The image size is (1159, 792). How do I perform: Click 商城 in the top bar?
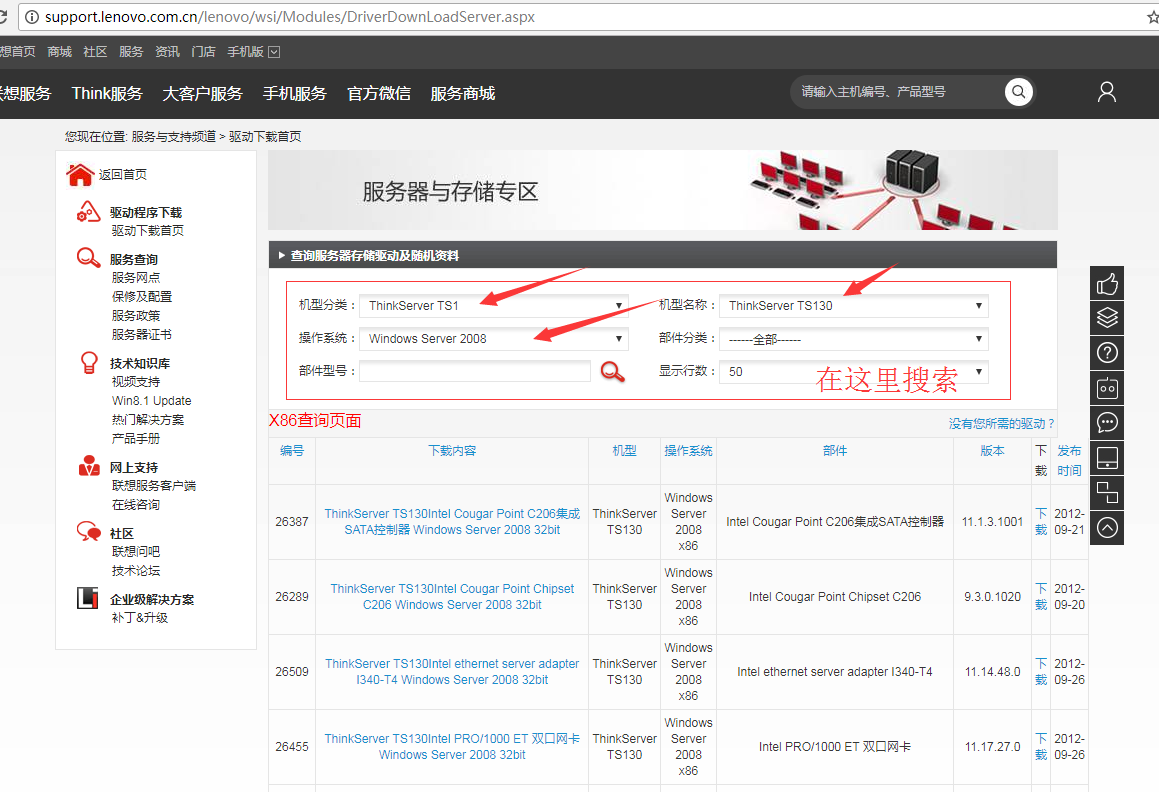(x=59, y=52)
